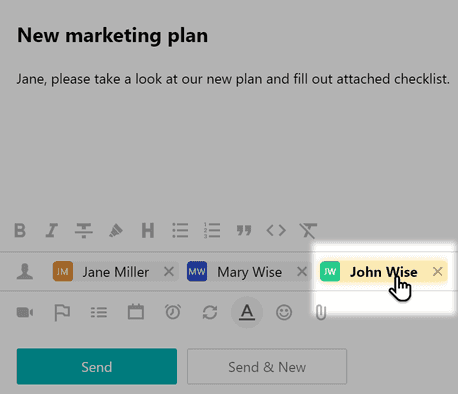Image resolution: width=458 pixels, height=394 pixels.
Task: Click the assignee person icon
Action: (25, 272)
